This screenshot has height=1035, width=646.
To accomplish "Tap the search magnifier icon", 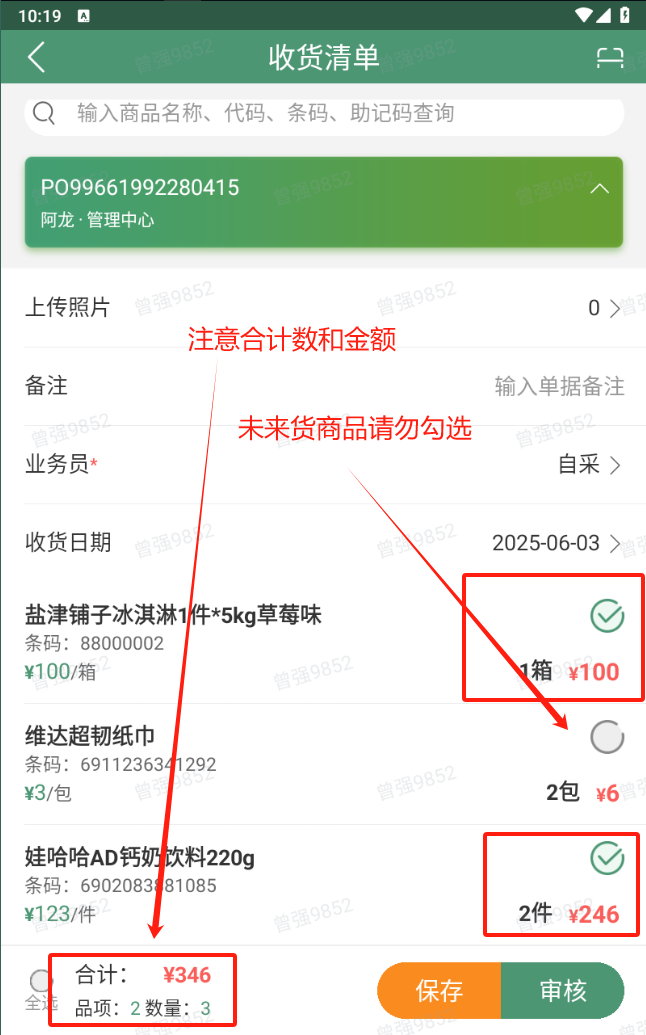I will pyautogui.click(x=44, y=113).
